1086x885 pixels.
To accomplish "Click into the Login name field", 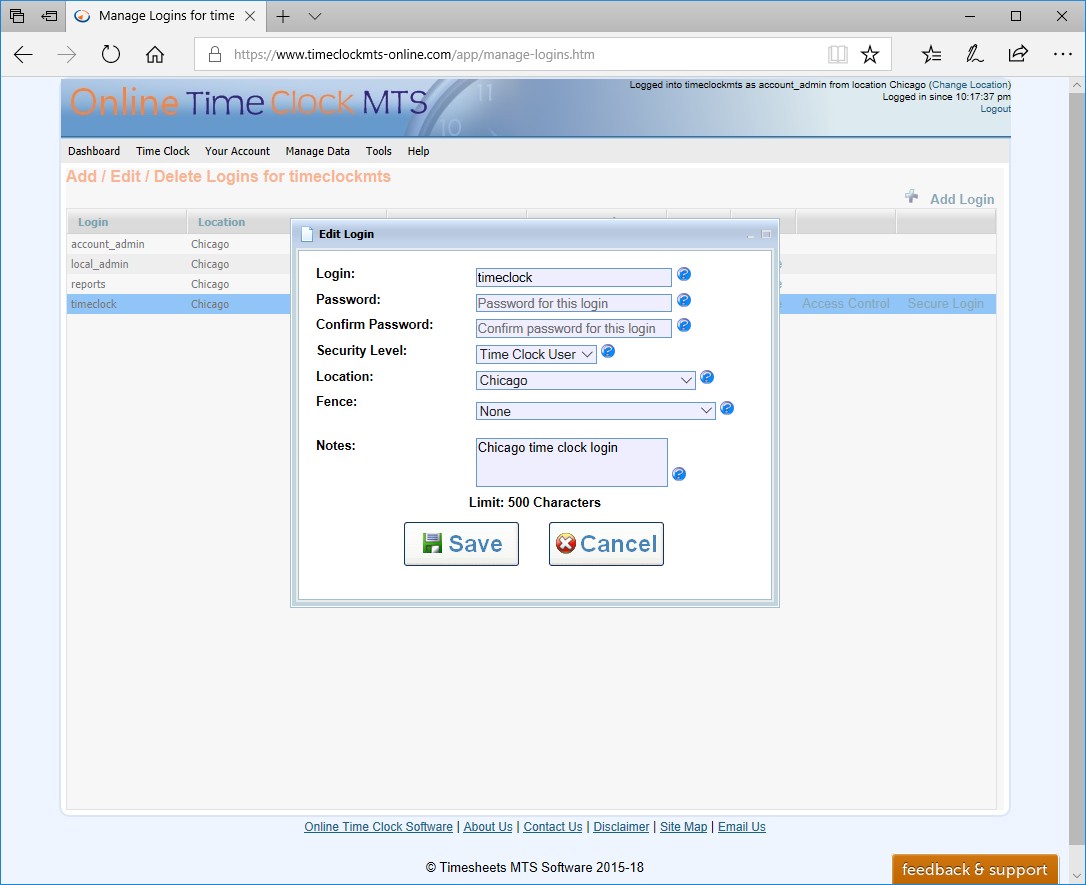I will pyautogui.click(x=573, y=277).
